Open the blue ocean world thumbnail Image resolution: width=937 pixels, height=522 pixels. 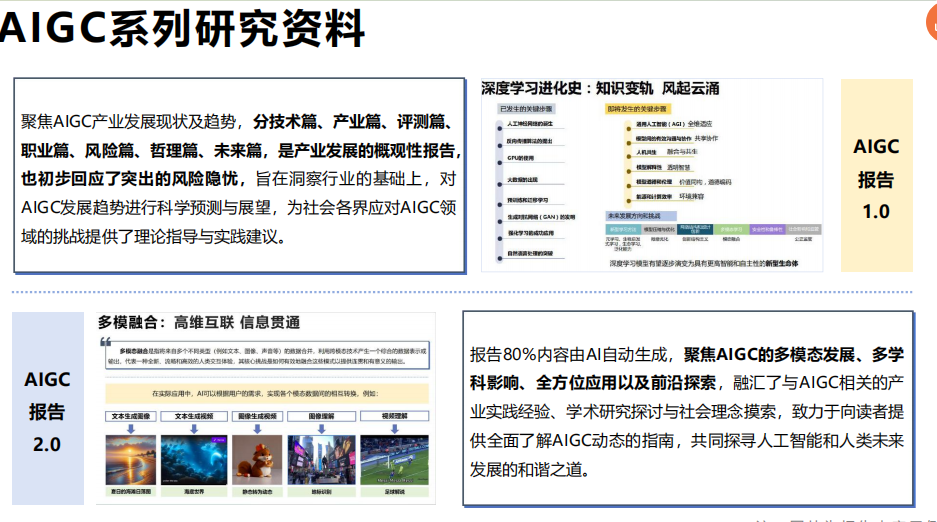coord(194,460)
